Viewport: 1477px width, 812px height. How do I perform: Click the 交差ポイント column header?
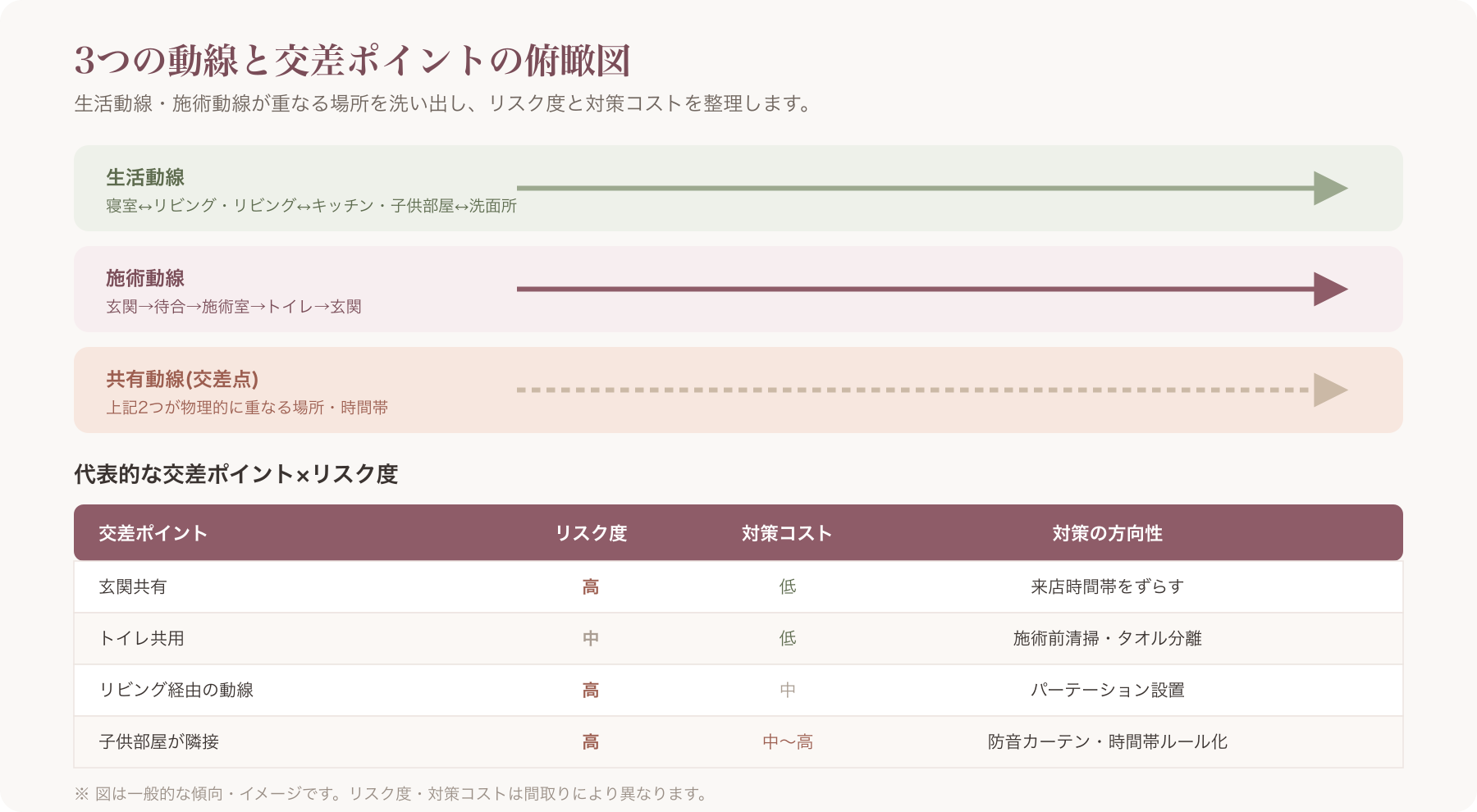coord(153,533)
